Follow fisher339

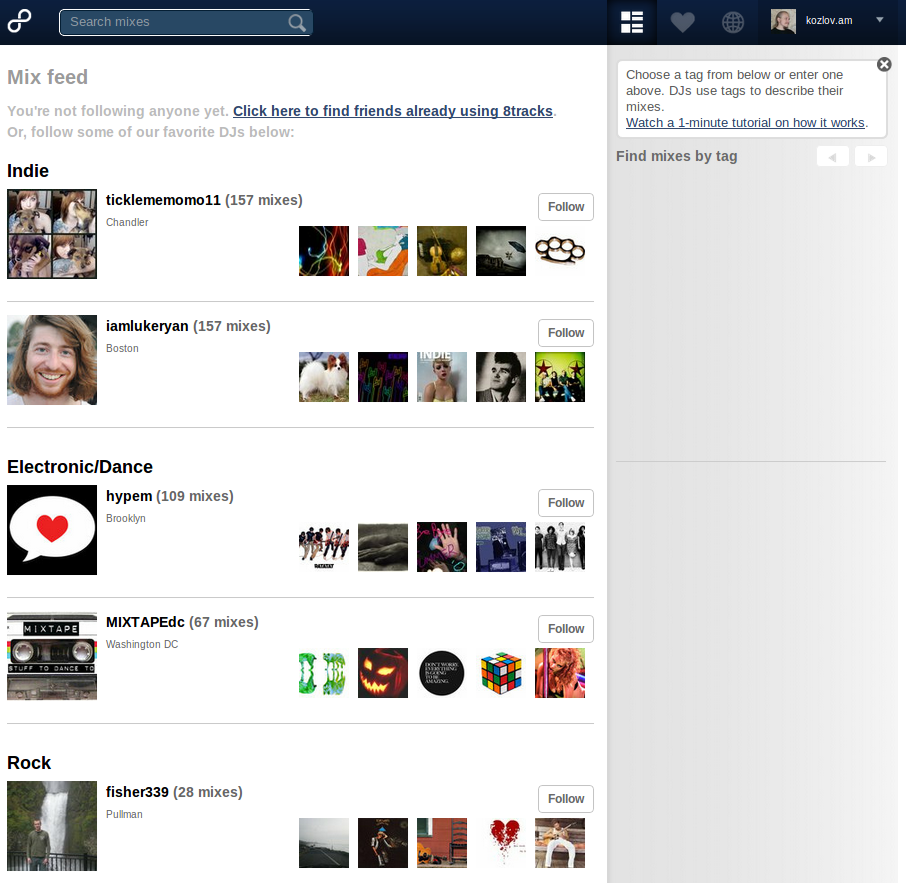[x=566, y=799]
